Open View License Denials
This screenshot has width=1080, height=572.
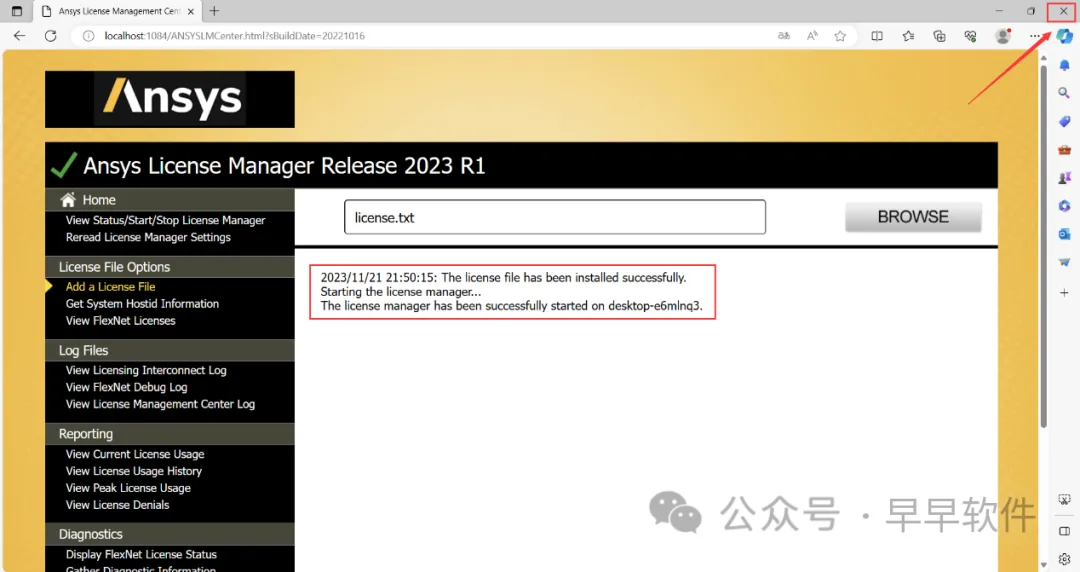(117, 505)
